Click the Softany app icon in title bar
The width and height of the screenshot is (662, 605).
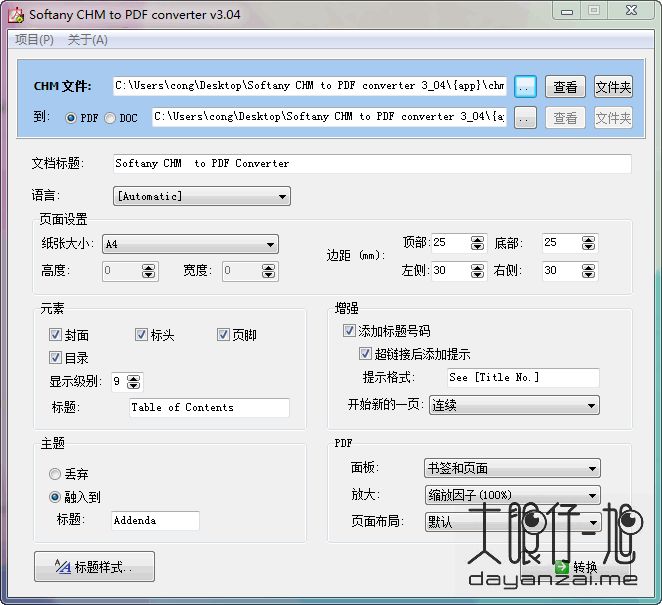tap(16, 15)
